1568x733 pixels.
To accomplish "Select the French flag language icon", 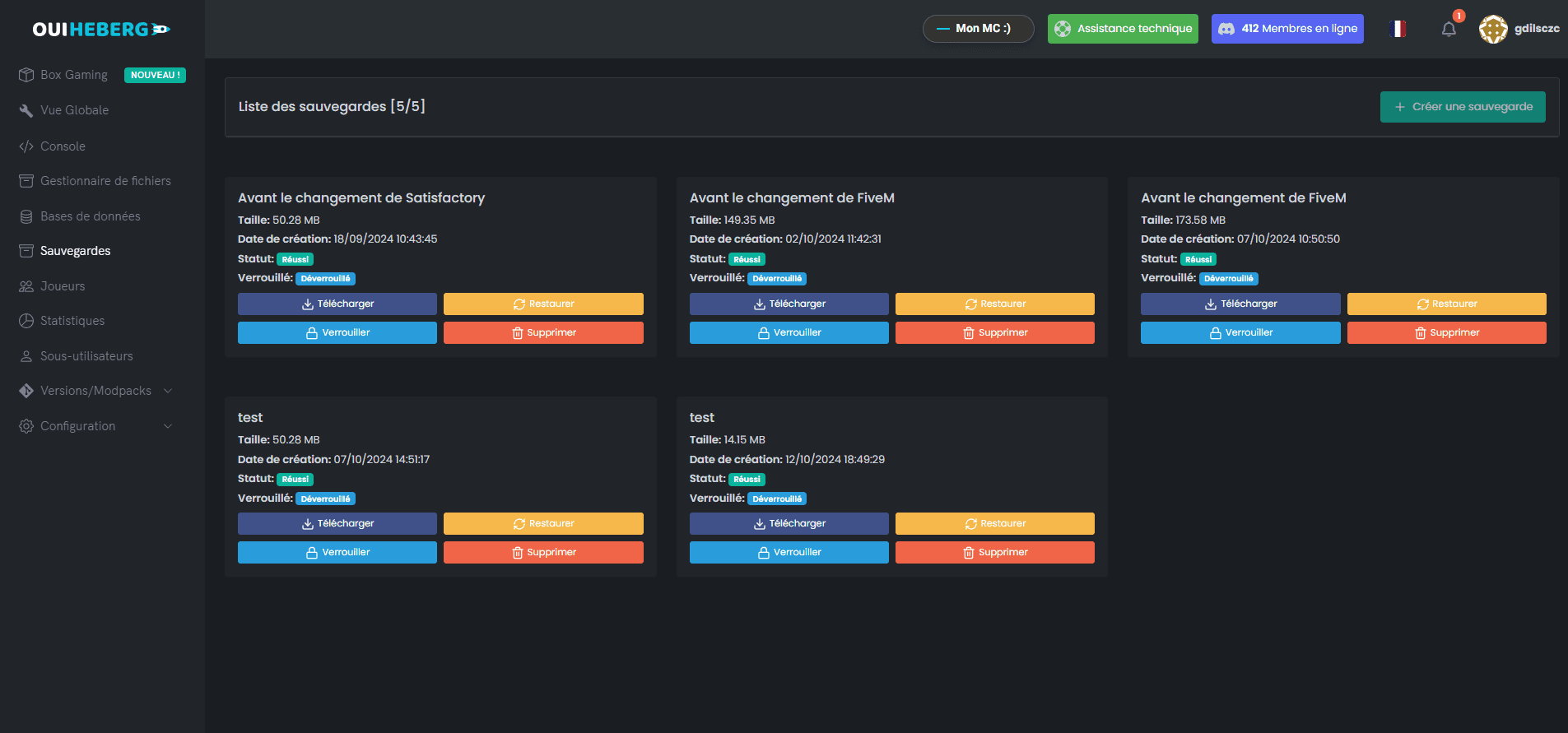I will click(1398, 29).
